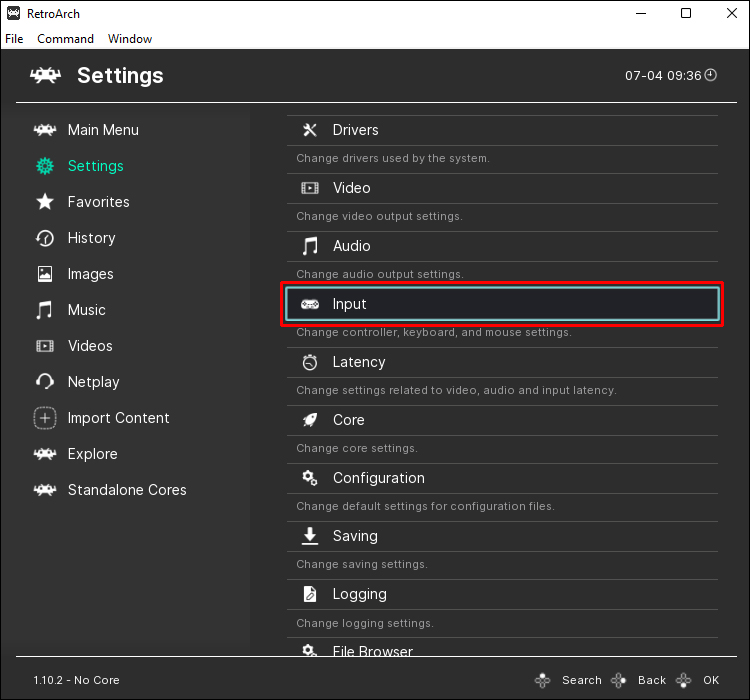Maximize the RetroArch window

686,13
